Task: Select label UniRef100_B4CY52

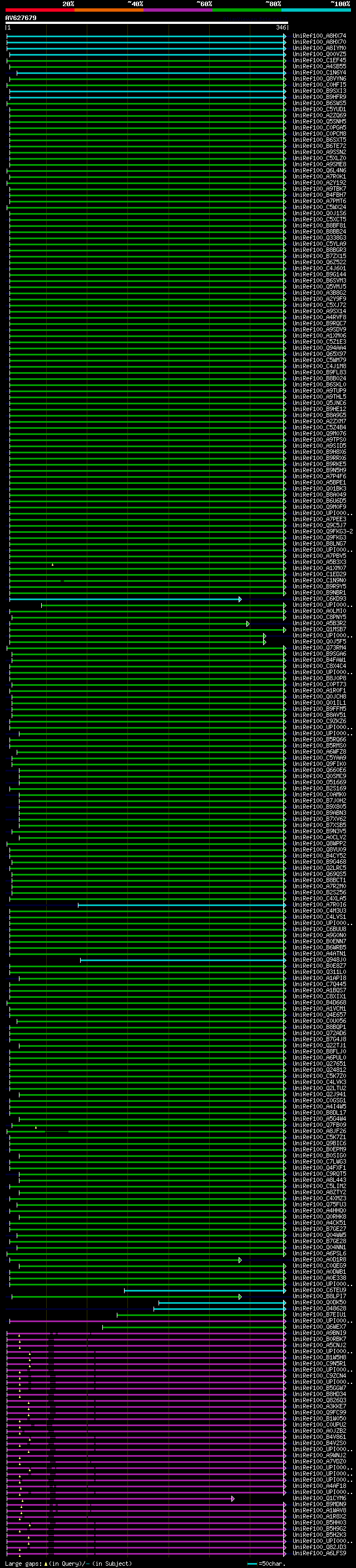Action: tap(319, 856)
